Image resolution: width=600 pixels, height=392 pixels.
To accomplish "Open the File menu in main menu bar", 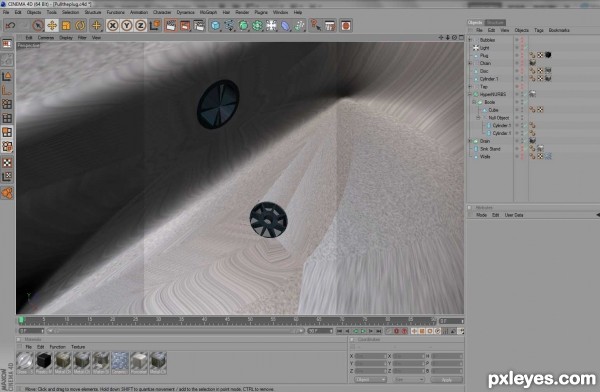I will (x=6, y=12).
